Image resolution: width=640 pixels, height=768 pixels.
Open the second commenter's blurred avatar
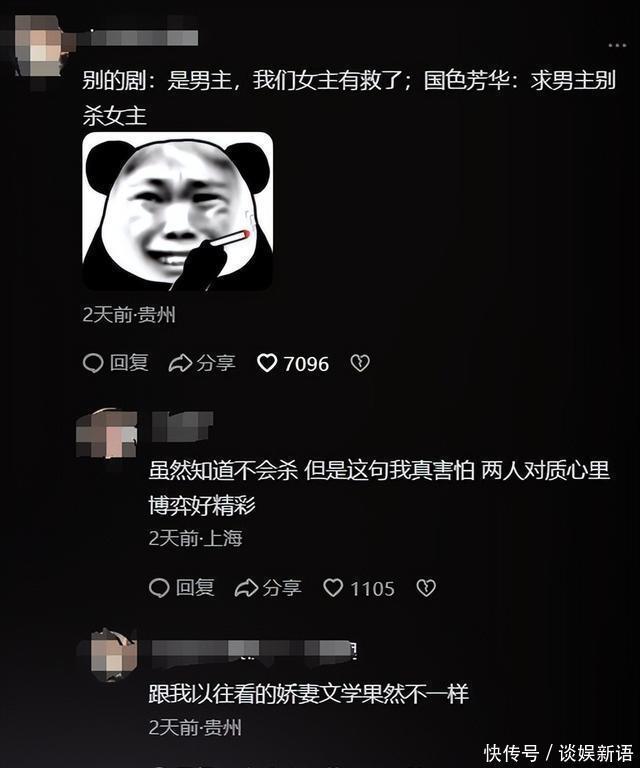107,434
